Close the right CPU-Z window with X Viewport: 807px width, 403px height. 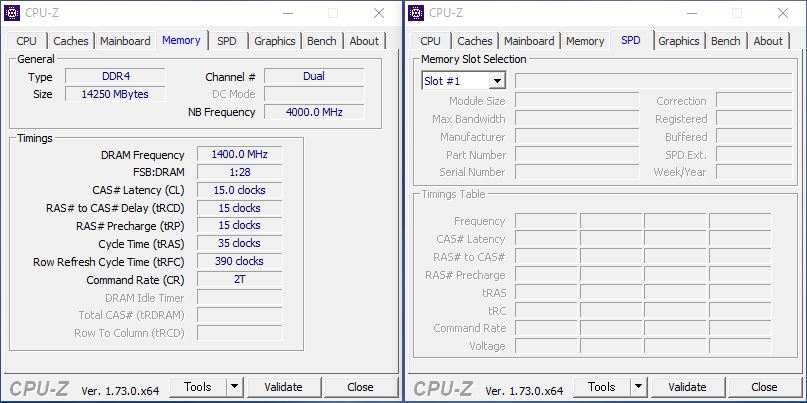pos(783,13)
